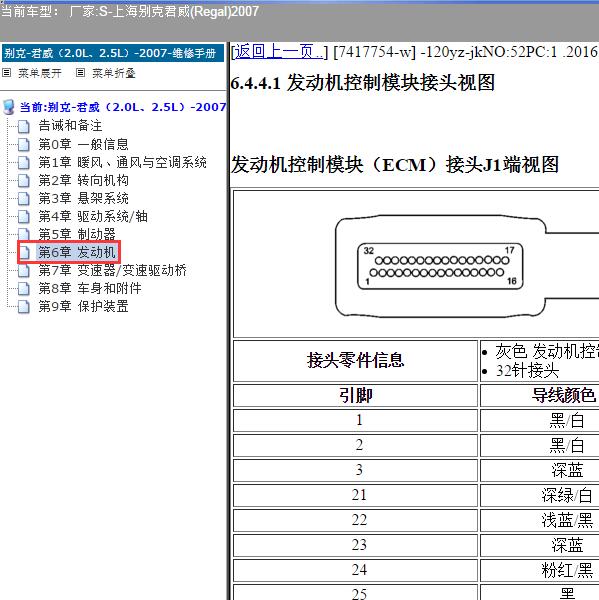Open 第7章 变速器/变速驱动桥
This screenshot has height=600, width=599.
(113, 270)
